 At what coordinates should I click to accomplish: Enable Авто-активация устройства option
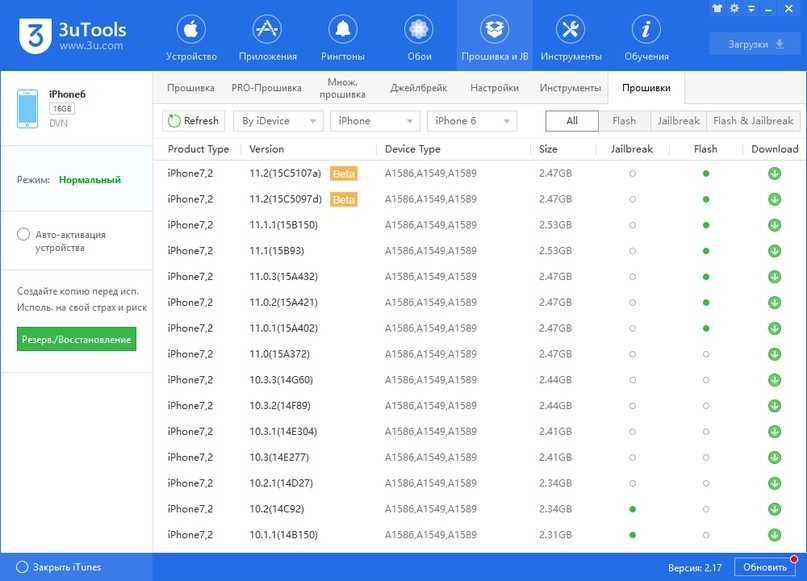coord(24,234)
